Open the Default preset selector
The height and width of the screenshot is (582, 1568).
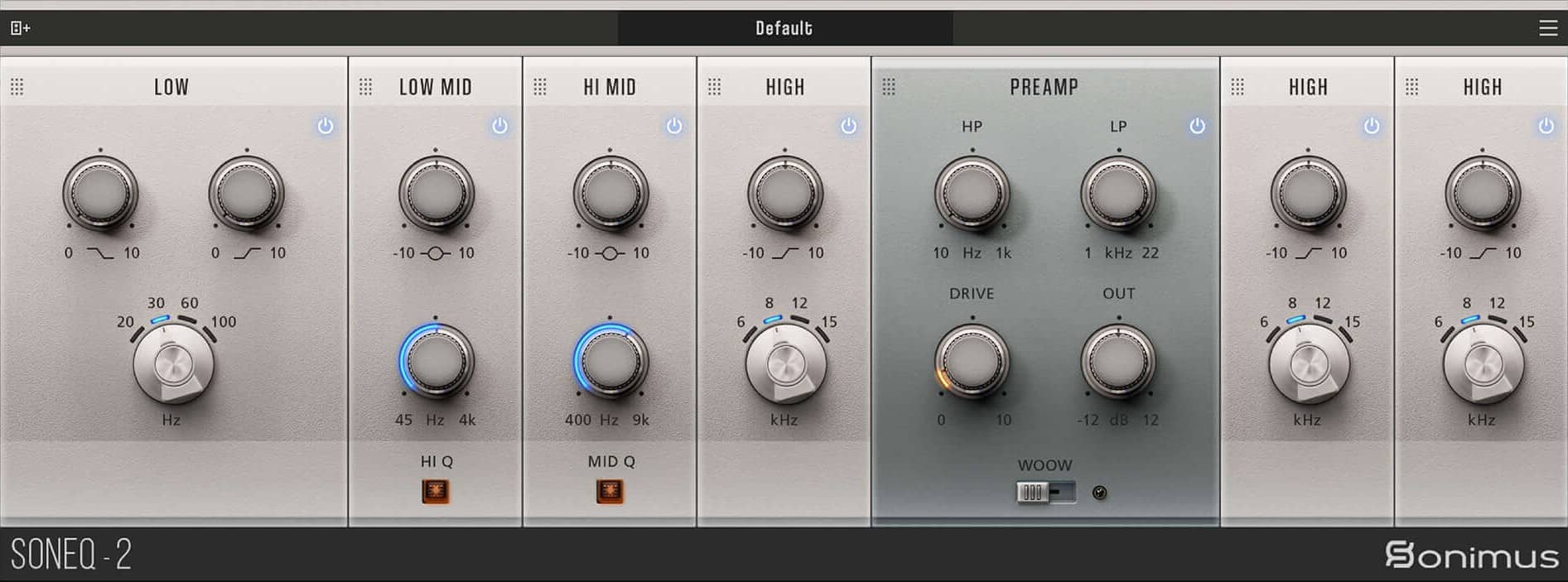784,28
